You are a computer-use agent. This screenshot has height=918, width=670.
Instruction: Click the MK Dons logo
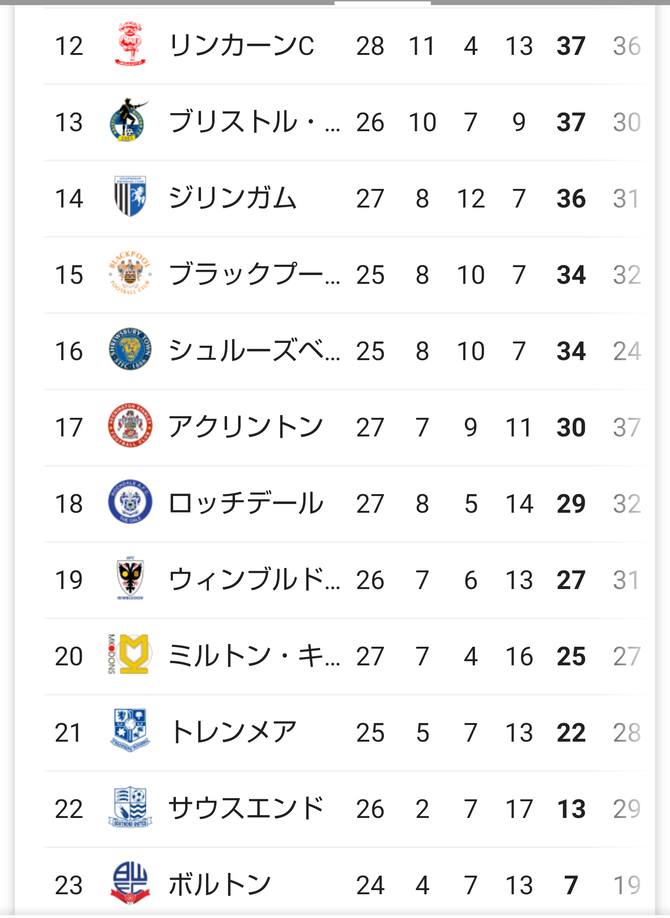[130, 655]
